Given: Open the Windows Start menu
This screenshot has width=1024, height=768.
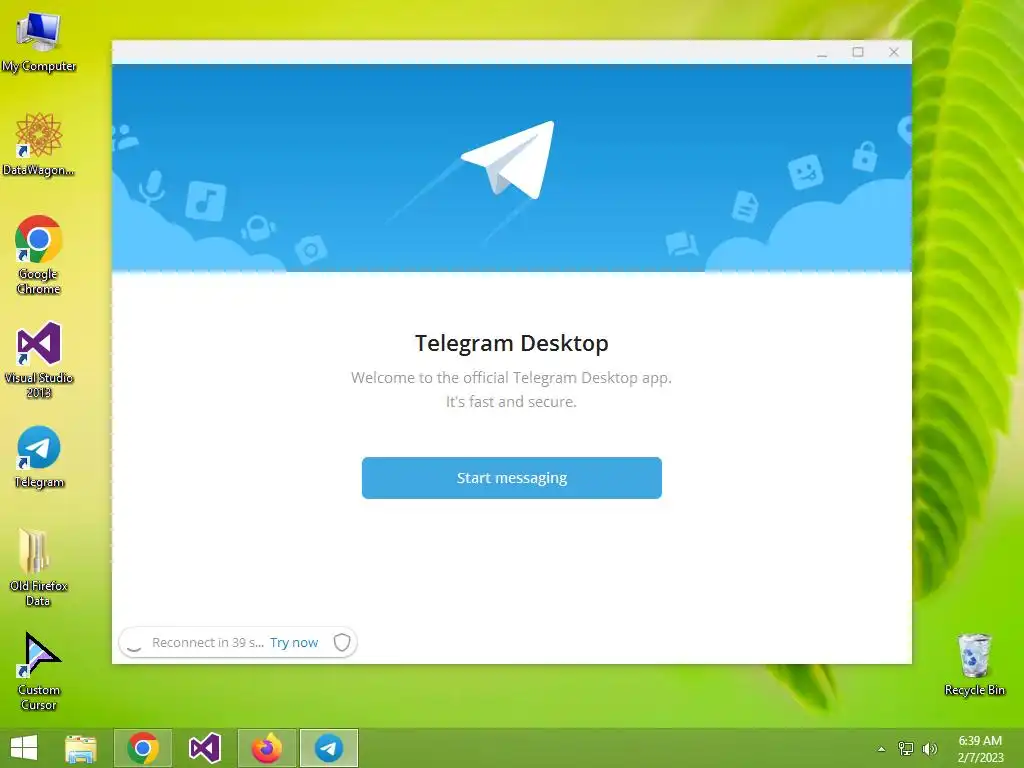Looking at the screenshot, I should point(24,748).
